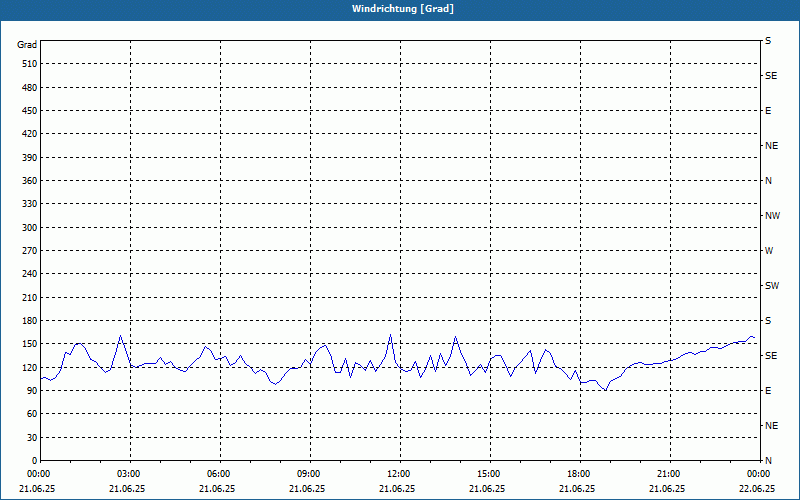Click the 420 y-axis label
Image resolution: width=800 pixels, height=500 pixels.
click(x=30, y=134)
